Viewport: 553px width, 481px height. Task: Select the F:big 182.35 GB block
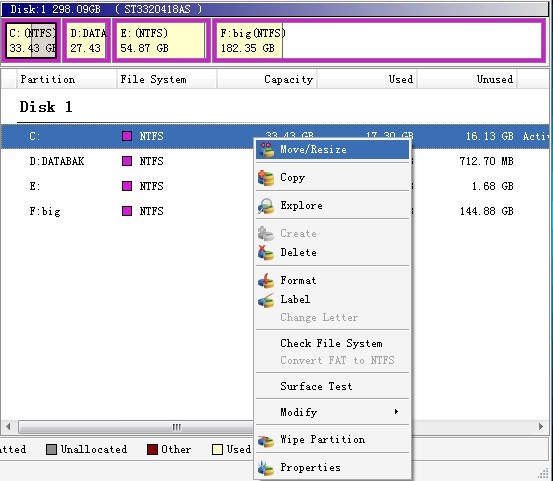click(x=379, y=41)
